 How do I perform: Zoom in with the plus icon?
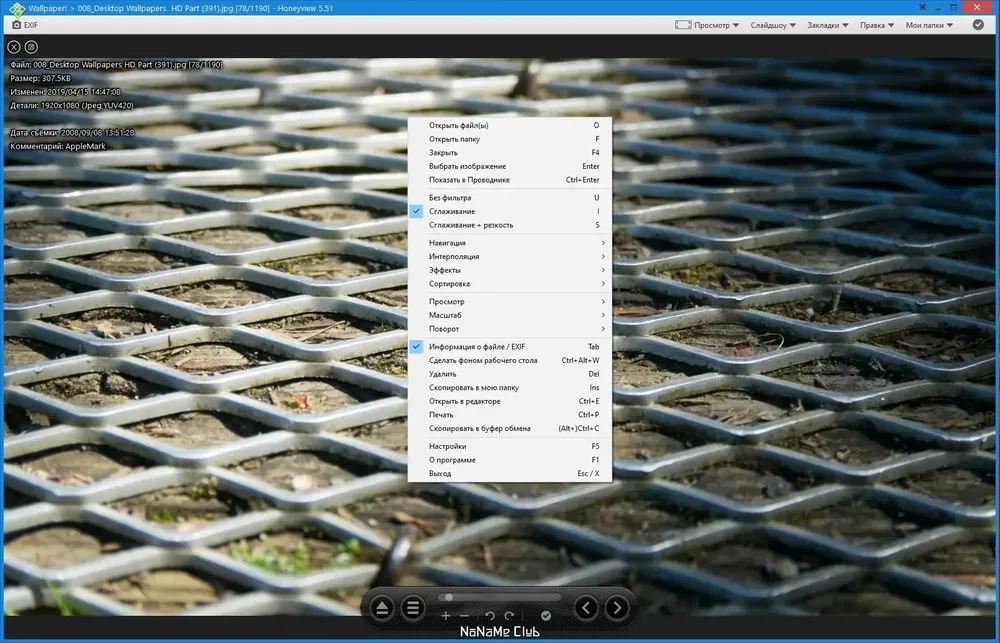coord(446,616)
